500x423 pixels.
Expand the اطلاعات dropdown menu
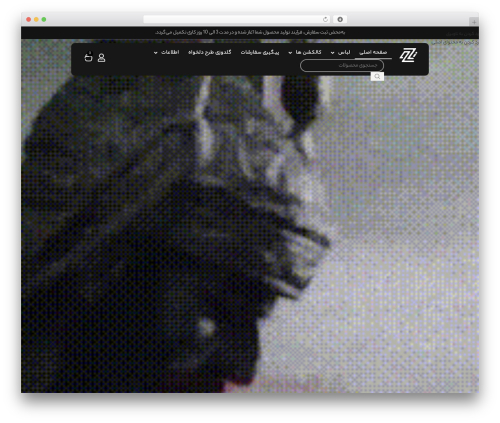point(166,52)
